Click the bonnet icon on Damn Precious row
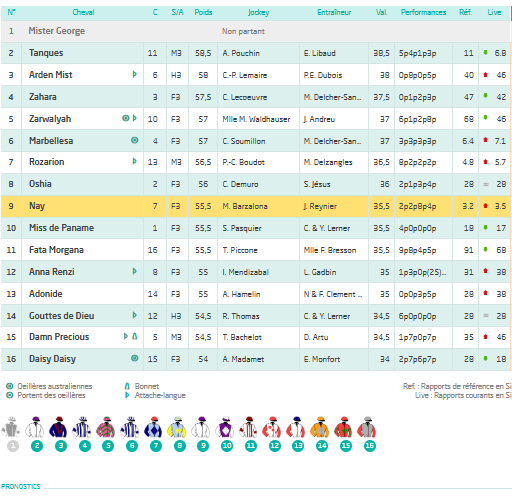This screenshot has height=499, width=512. click(135, 336)
